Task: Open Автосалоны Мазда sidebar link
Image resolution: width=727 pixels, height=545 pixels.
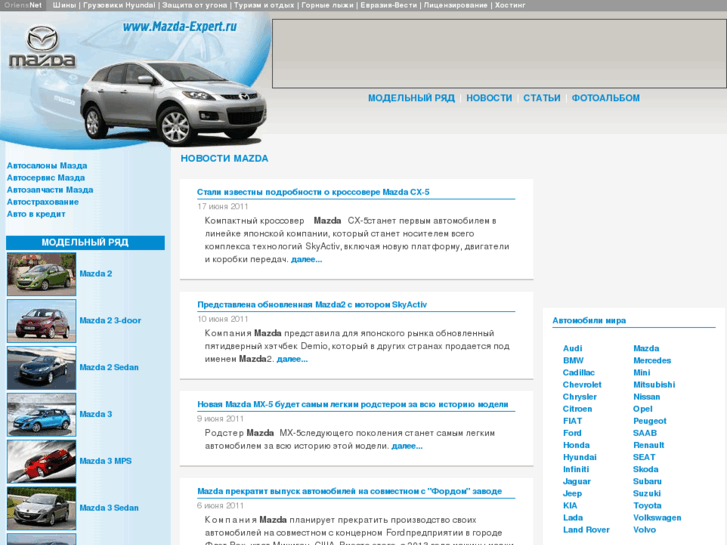Action: pyautogui.click(x=47, y=166)
